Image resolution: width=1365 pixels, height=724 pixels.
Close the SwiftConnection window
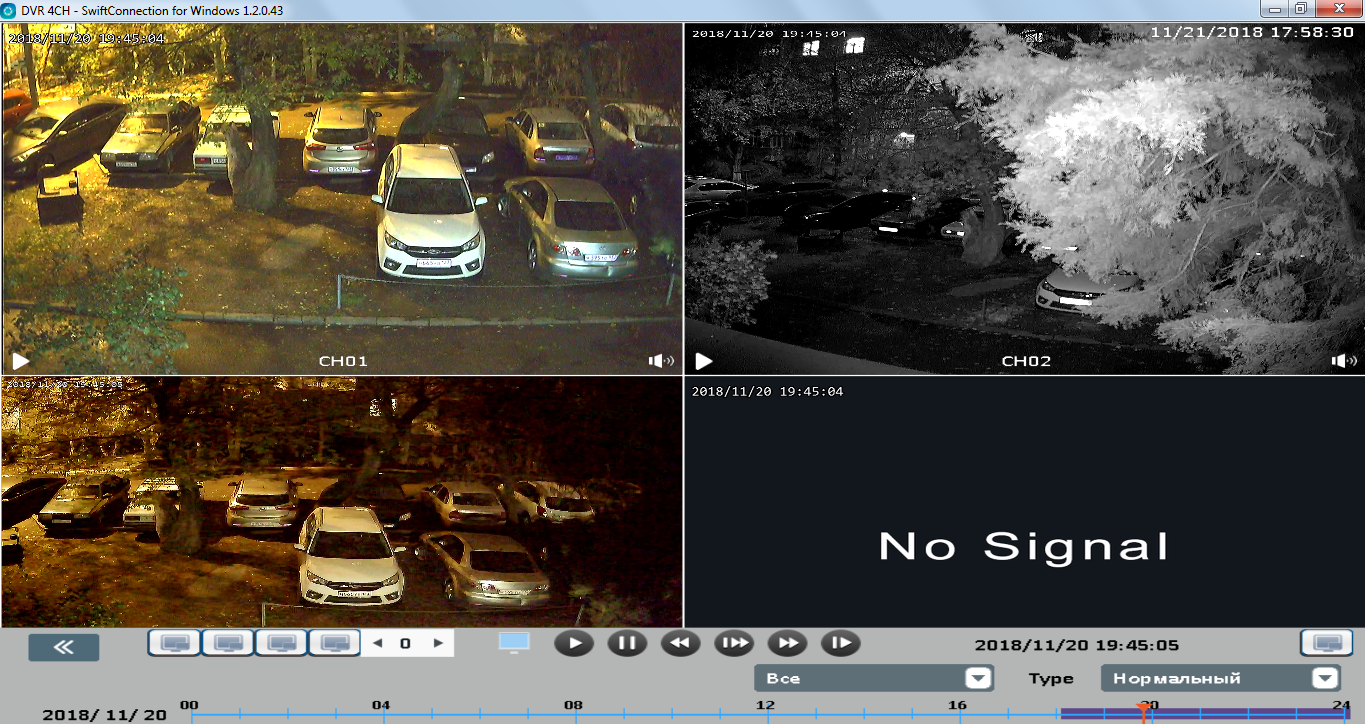(x=1337, y=8)
